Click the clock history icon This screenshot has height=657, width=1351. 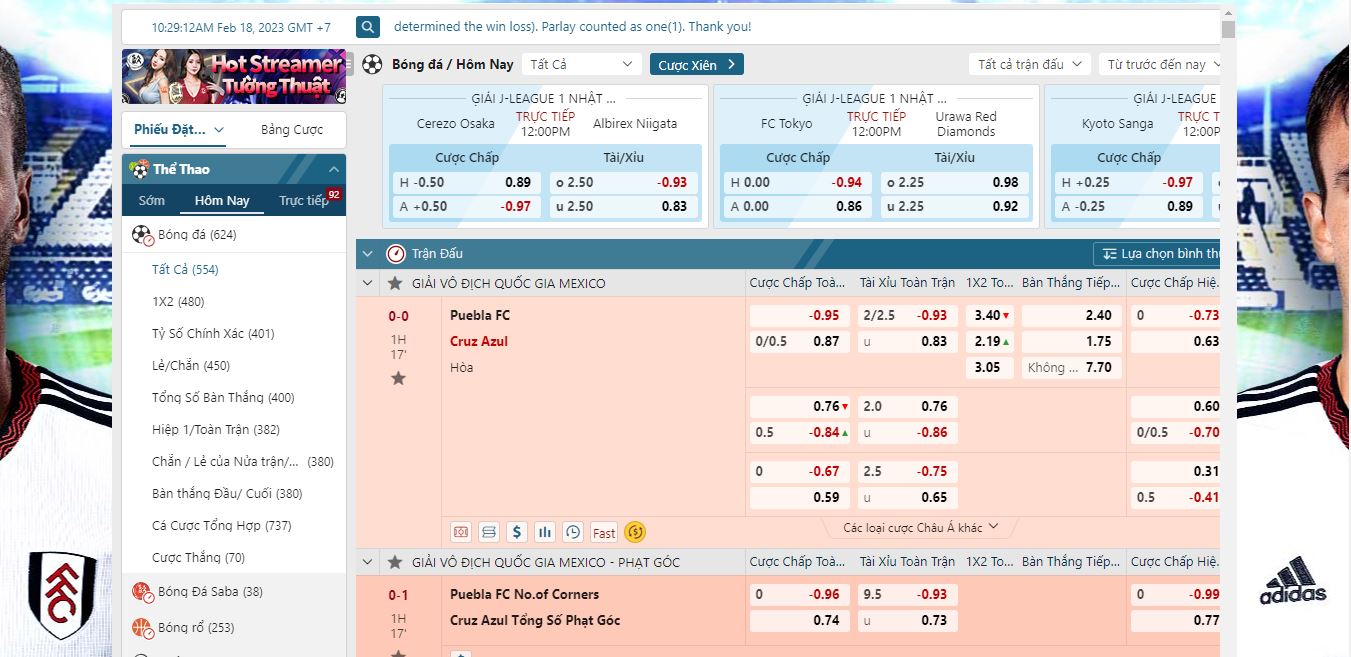pos(572,532)
